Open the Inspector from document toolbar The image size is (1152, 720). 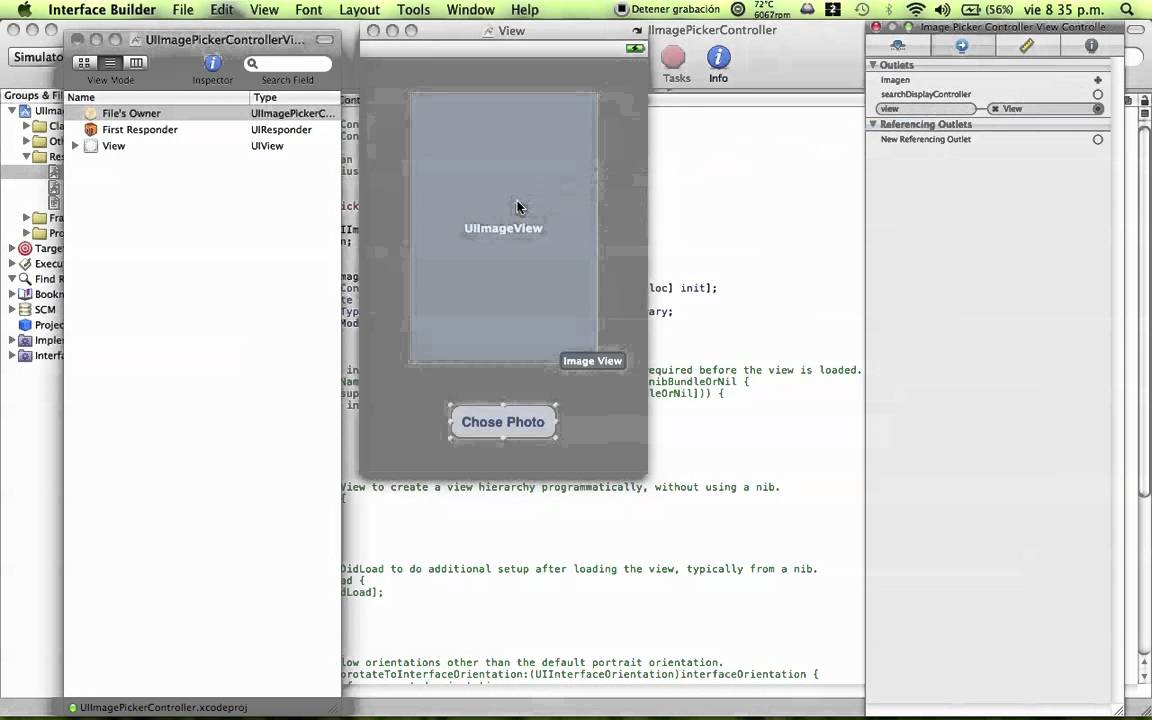[x=212, y=63]
